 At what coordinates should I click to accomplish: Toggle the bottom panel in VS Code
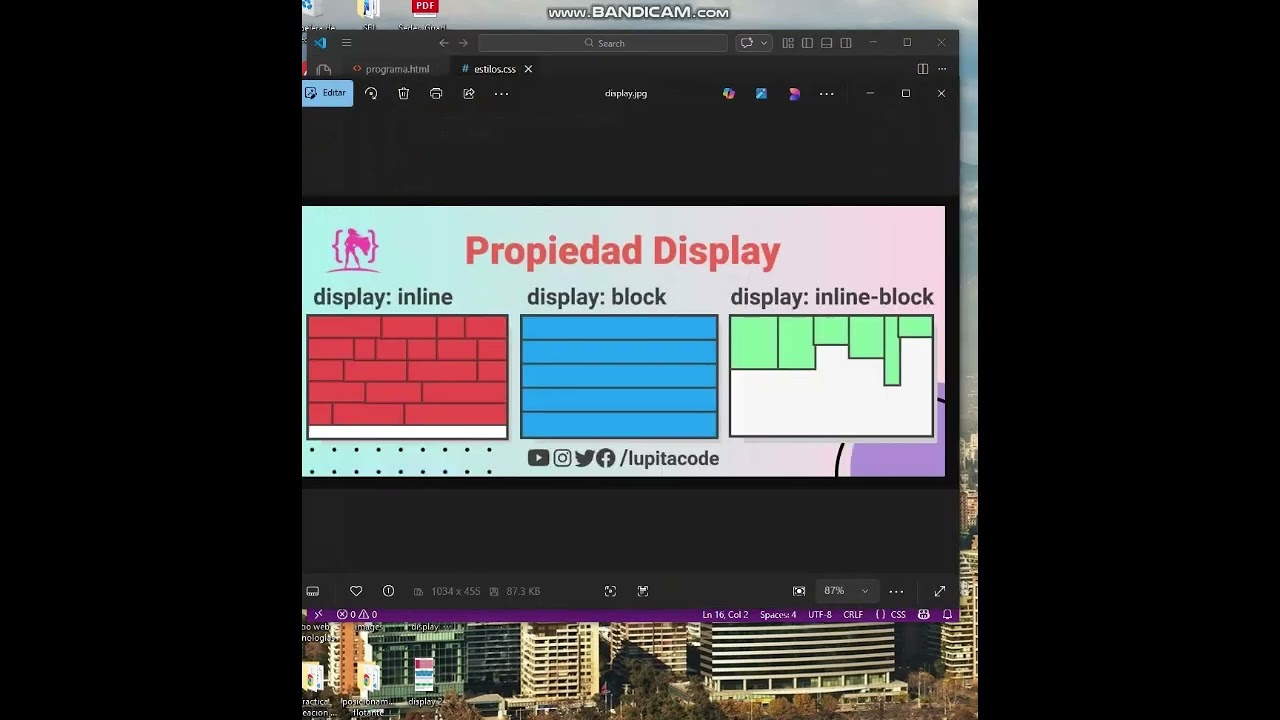point(827,43)
